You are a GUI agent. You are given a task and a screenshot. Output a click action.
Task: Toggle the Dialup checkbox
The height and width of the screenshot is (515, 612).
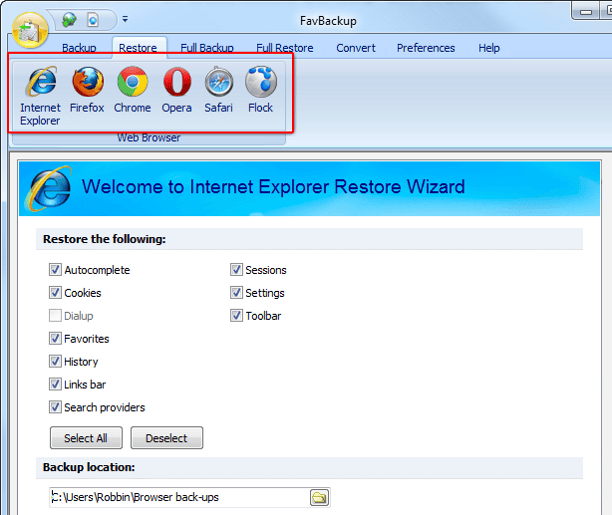55,315
